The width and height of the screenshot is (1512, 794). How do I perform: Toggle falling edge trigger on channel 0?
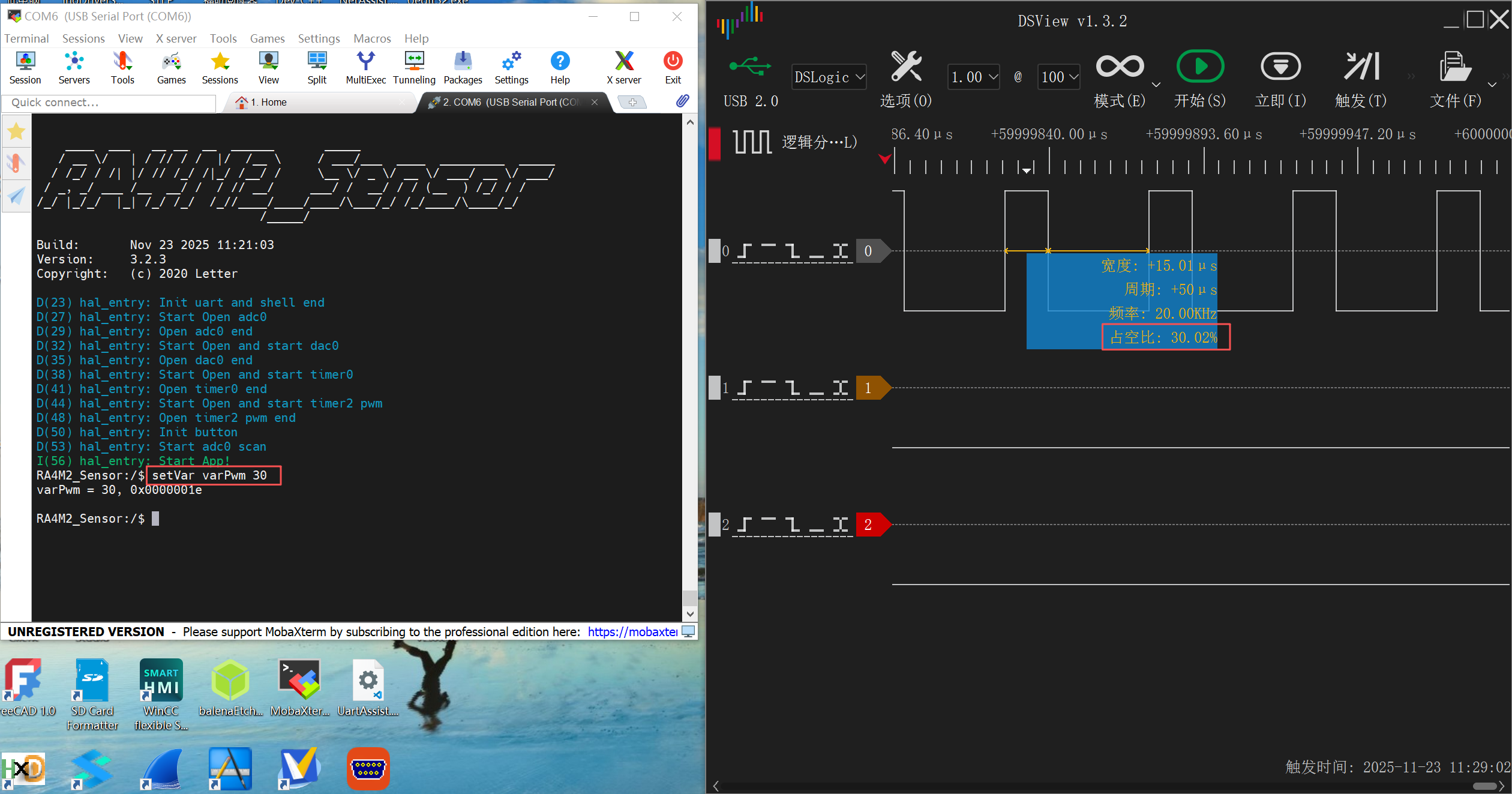pos(793,251)
